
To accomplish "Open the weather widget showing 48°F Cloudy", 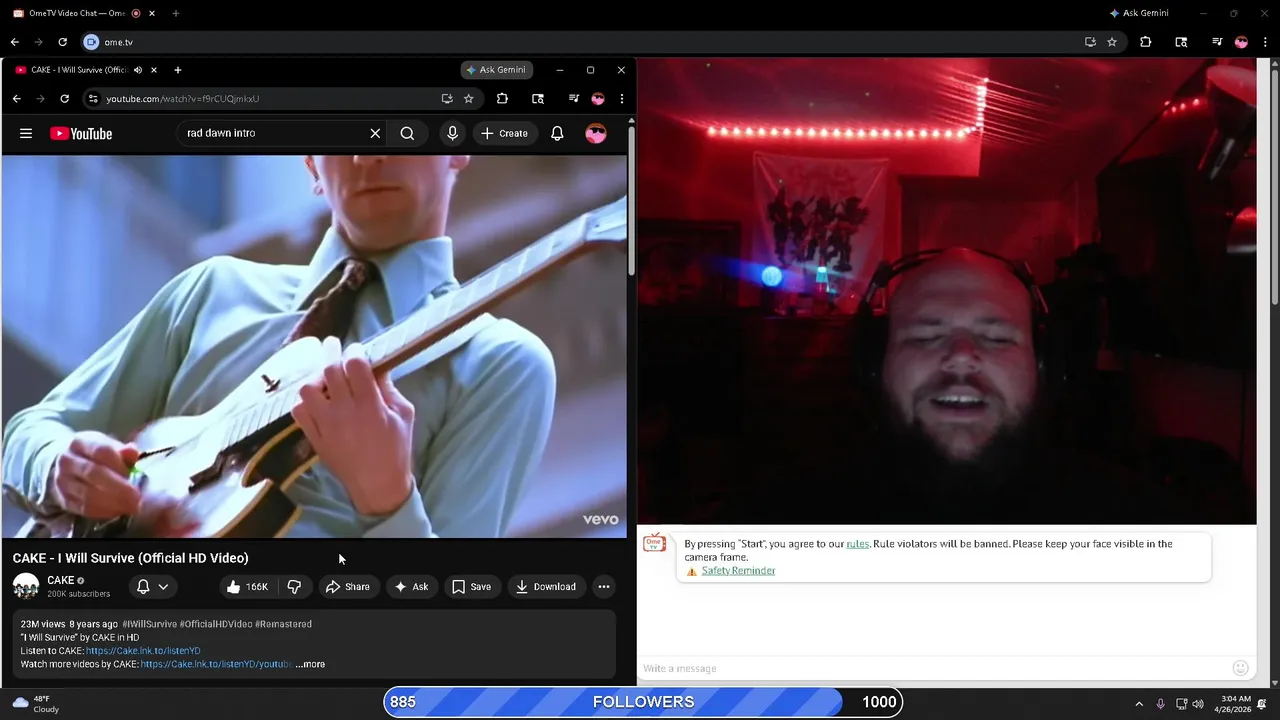I will (34, 704).
